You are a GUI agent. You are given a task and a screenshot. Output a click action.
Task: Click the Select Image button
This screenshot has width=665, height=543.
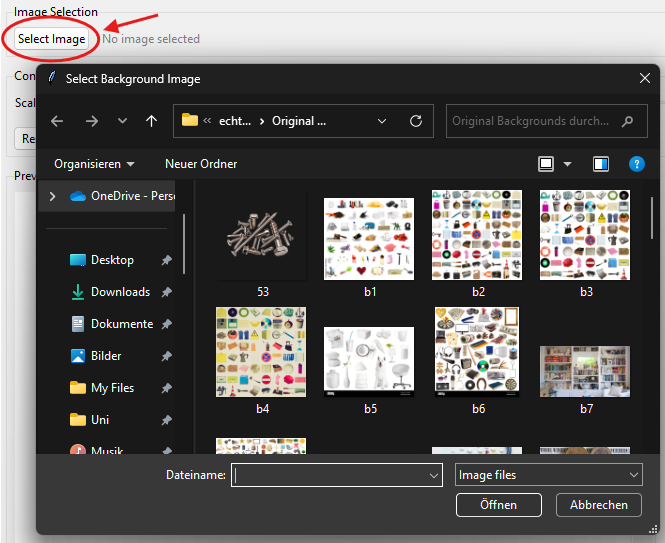click(51, 39)
